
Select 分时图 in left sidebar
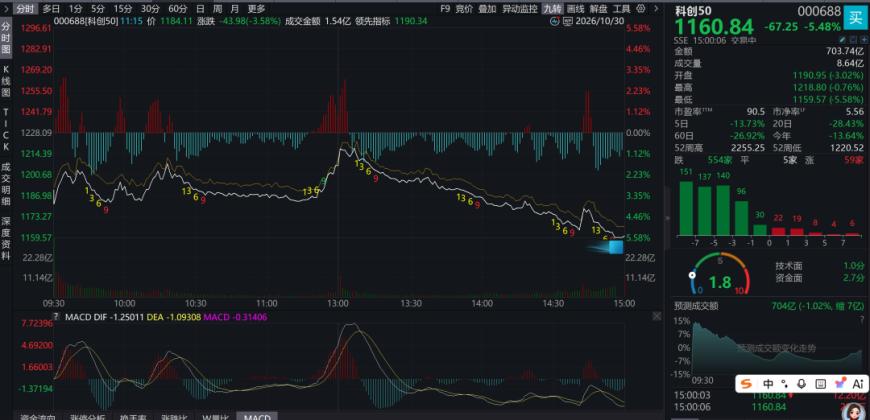click(x=6, y=38)
